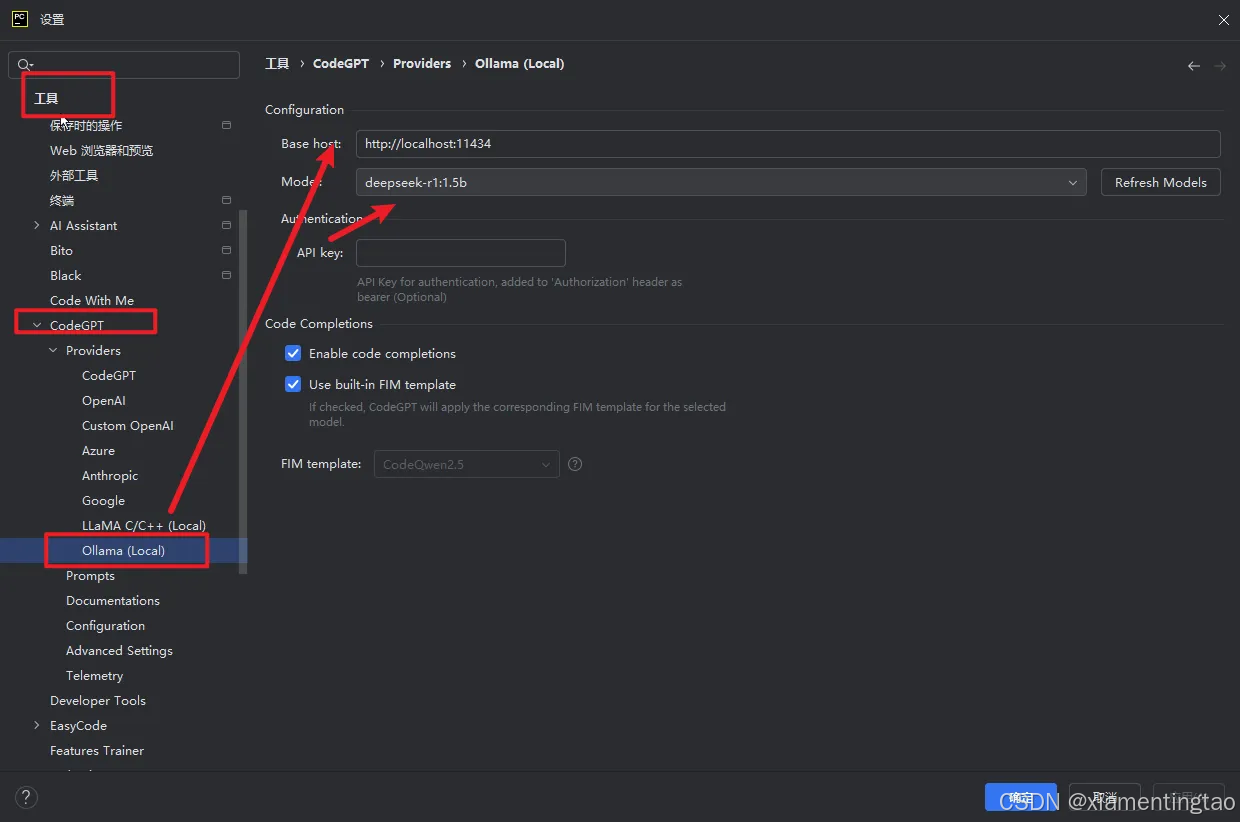The width and height of the screenshot is (1240, 822).
Task: Click the settings search box
Action: pyautogui.click(x=124, y=65)
